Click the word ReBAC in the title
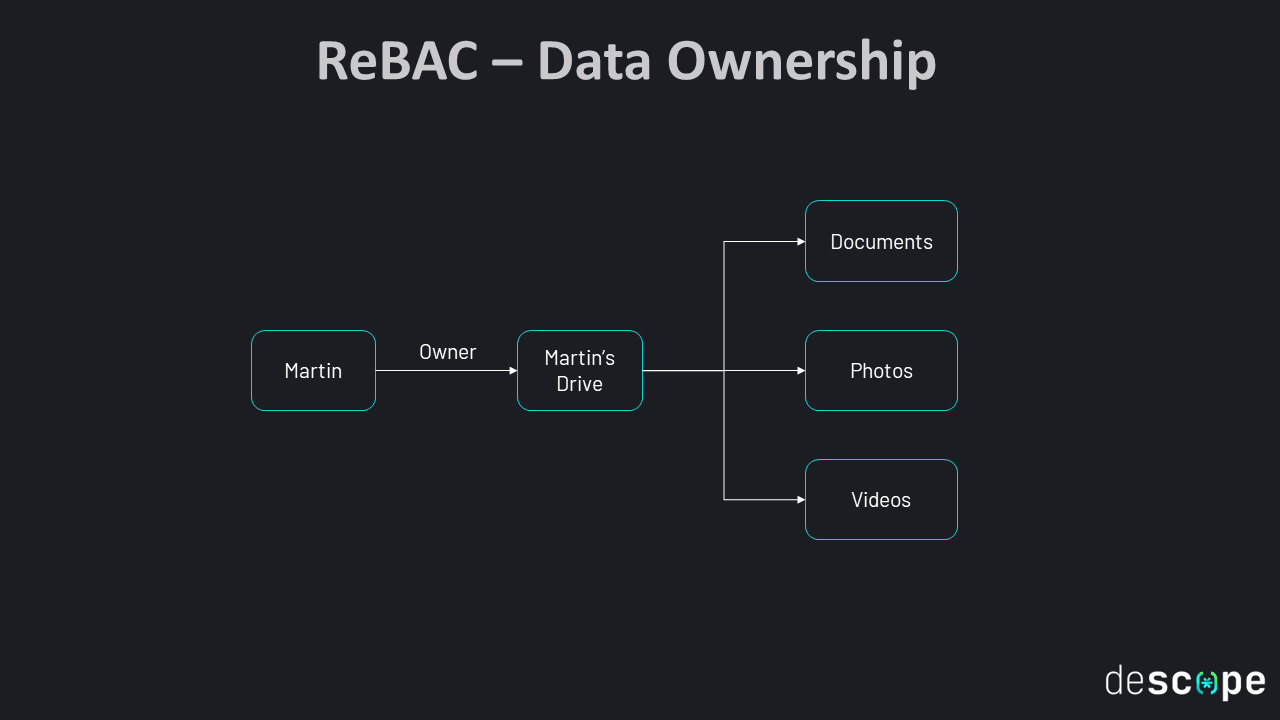 click(x=397, y=61)
